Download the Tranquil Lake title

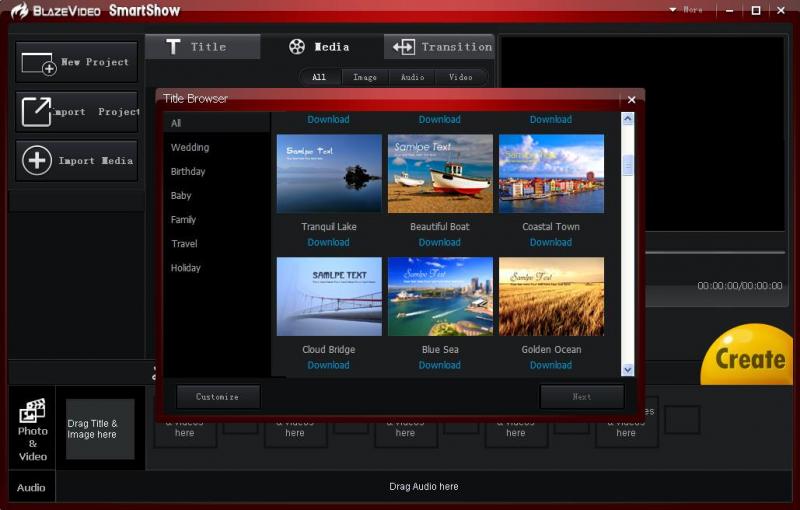tap(328, 242)
